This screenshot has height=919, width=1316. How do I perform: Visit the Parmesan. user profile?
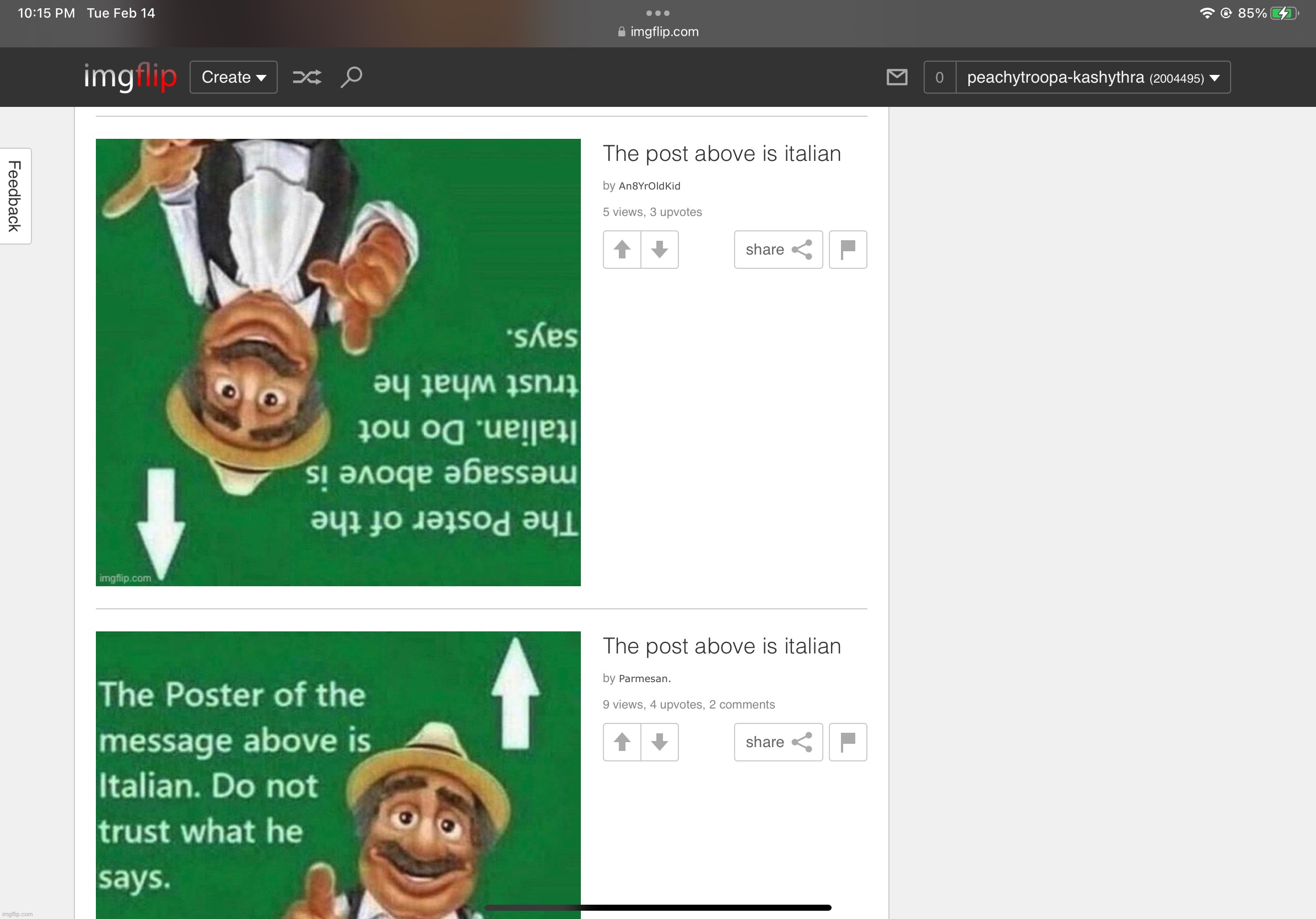(x=645, y=678)
